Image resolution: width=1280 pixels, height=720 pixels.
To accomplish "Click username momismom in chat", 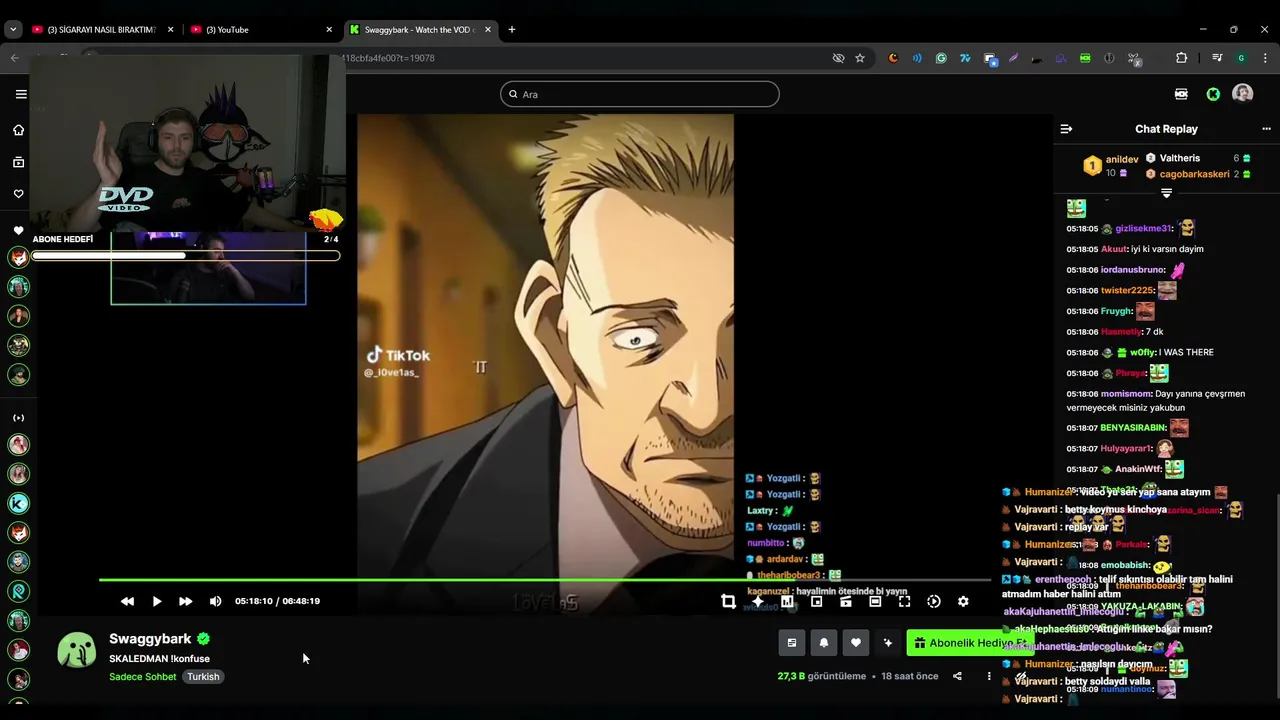I will [x=1125, y=394].
